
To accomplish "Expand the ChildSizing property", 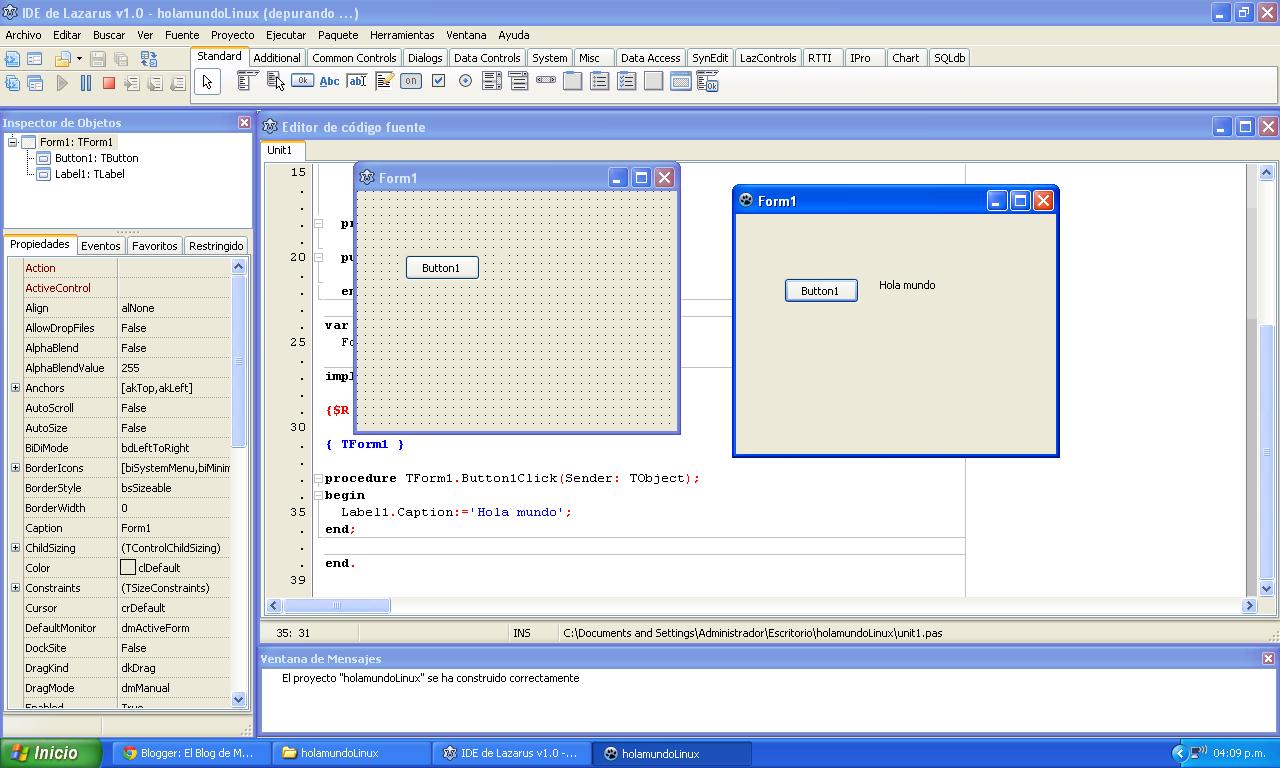I will pyautogui.click(x=15, y=548).
